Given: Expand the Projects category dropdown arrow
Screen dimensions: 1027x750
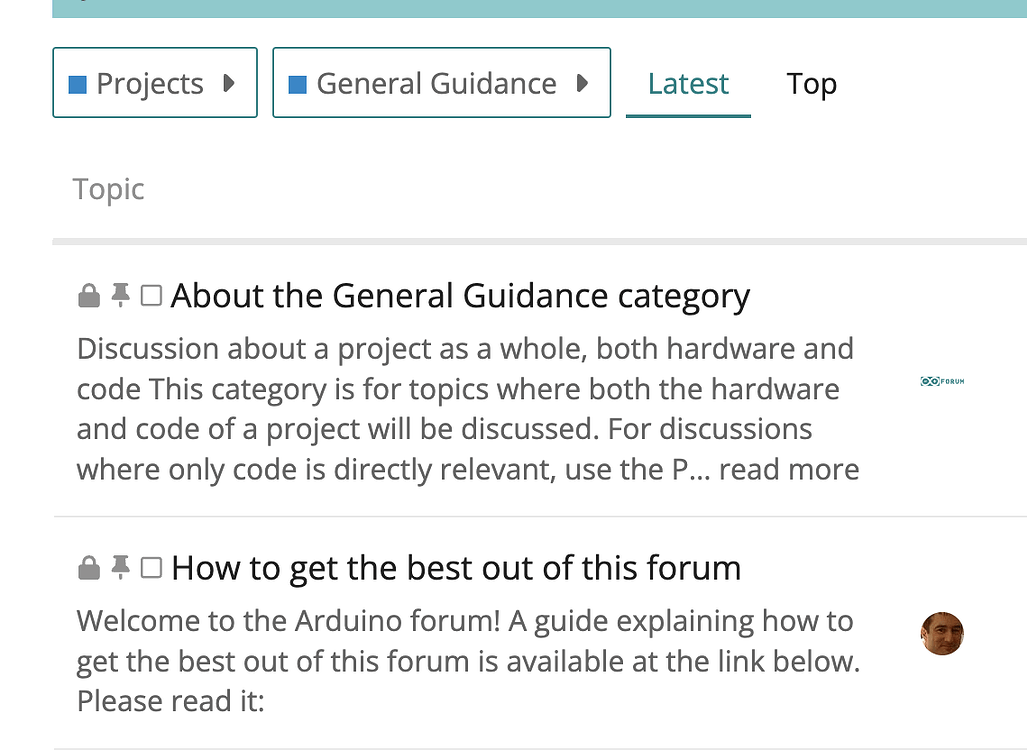Looking at the screenshot, I should (227, 83).
